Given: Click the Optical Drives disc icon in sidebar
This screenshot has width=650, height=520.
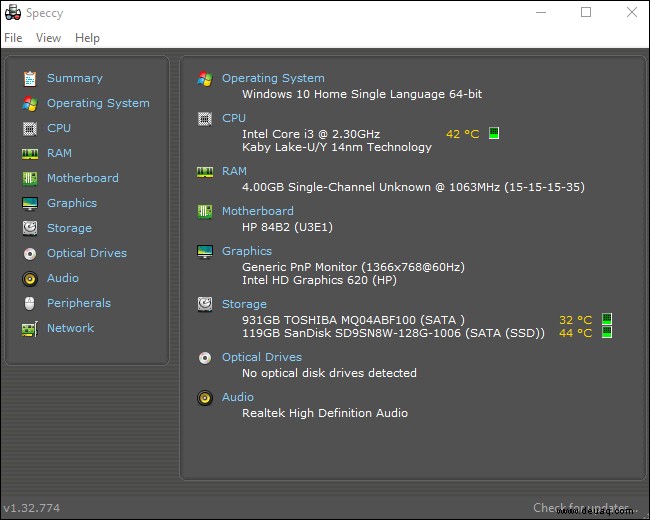Looking at the screenshot, I should click(x=30, y=253).
